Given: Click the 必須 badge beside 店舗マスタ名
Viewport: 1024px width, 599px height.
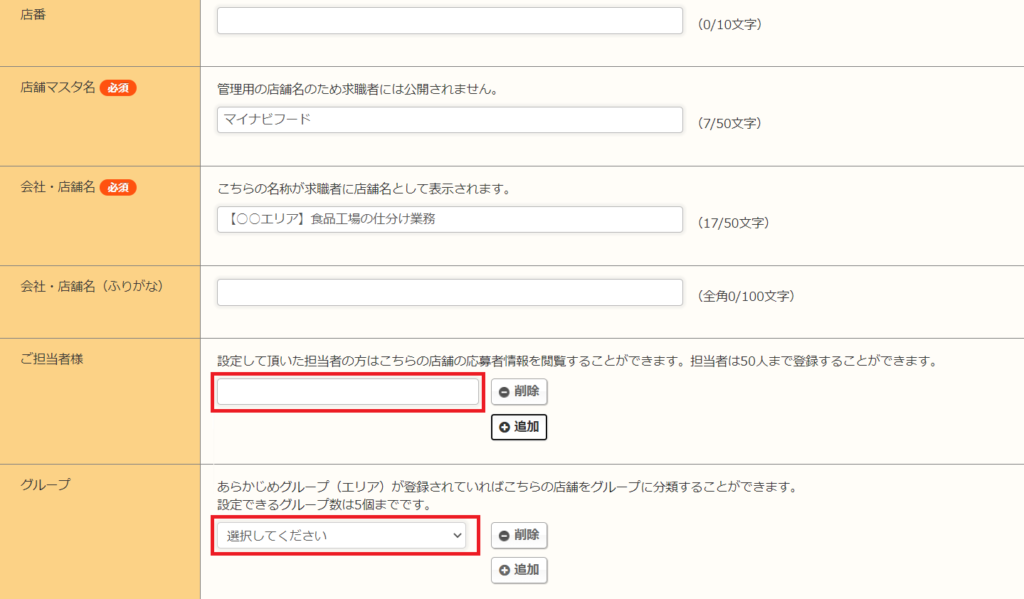Looking at the screenshot, I should 118,88.
